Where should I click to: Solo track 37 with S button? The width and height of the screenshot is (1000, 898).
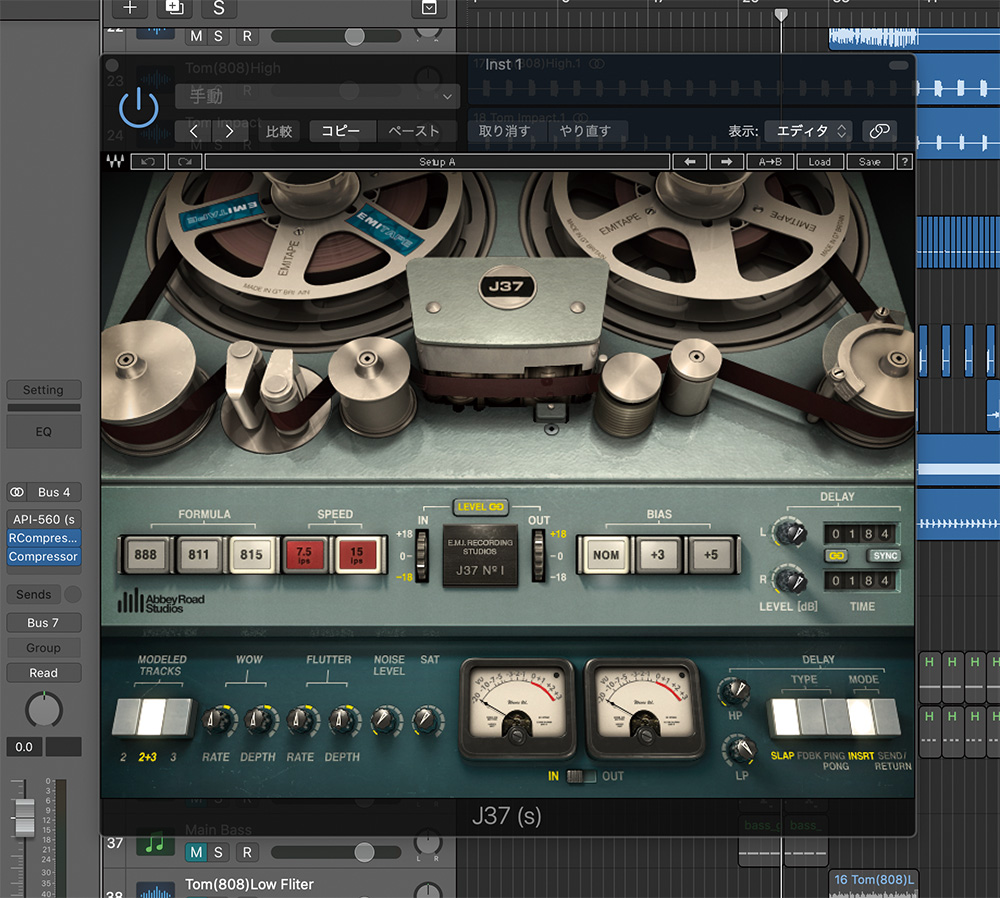218,852
